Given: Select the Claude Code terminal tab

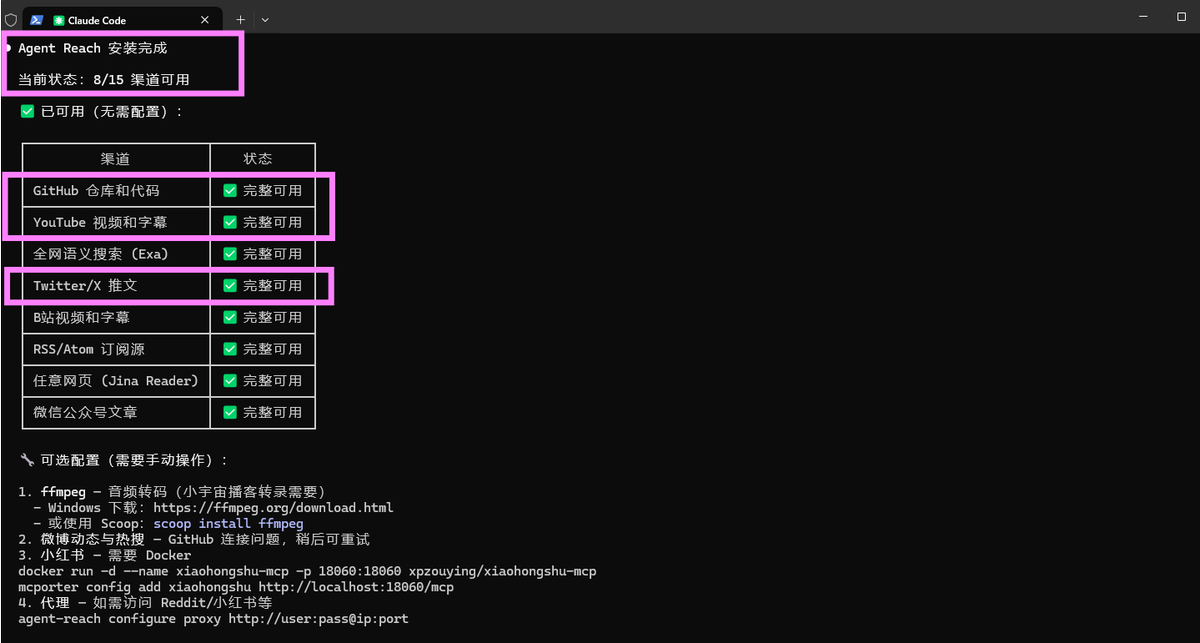Looking at the screenshot, I should coord(123,19).
